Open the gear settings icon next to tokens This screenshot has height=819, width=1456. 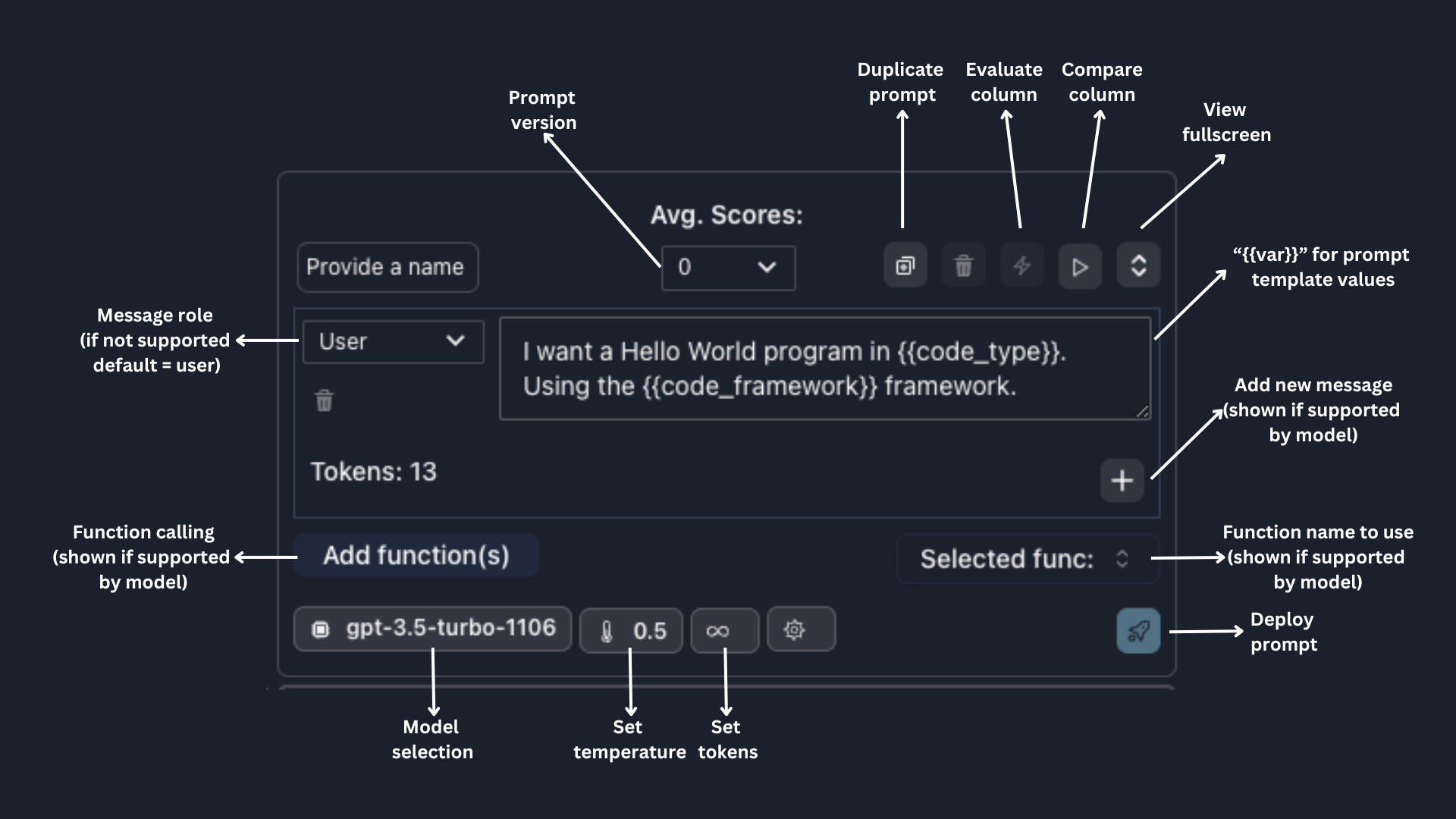click(x=800, y=629)
